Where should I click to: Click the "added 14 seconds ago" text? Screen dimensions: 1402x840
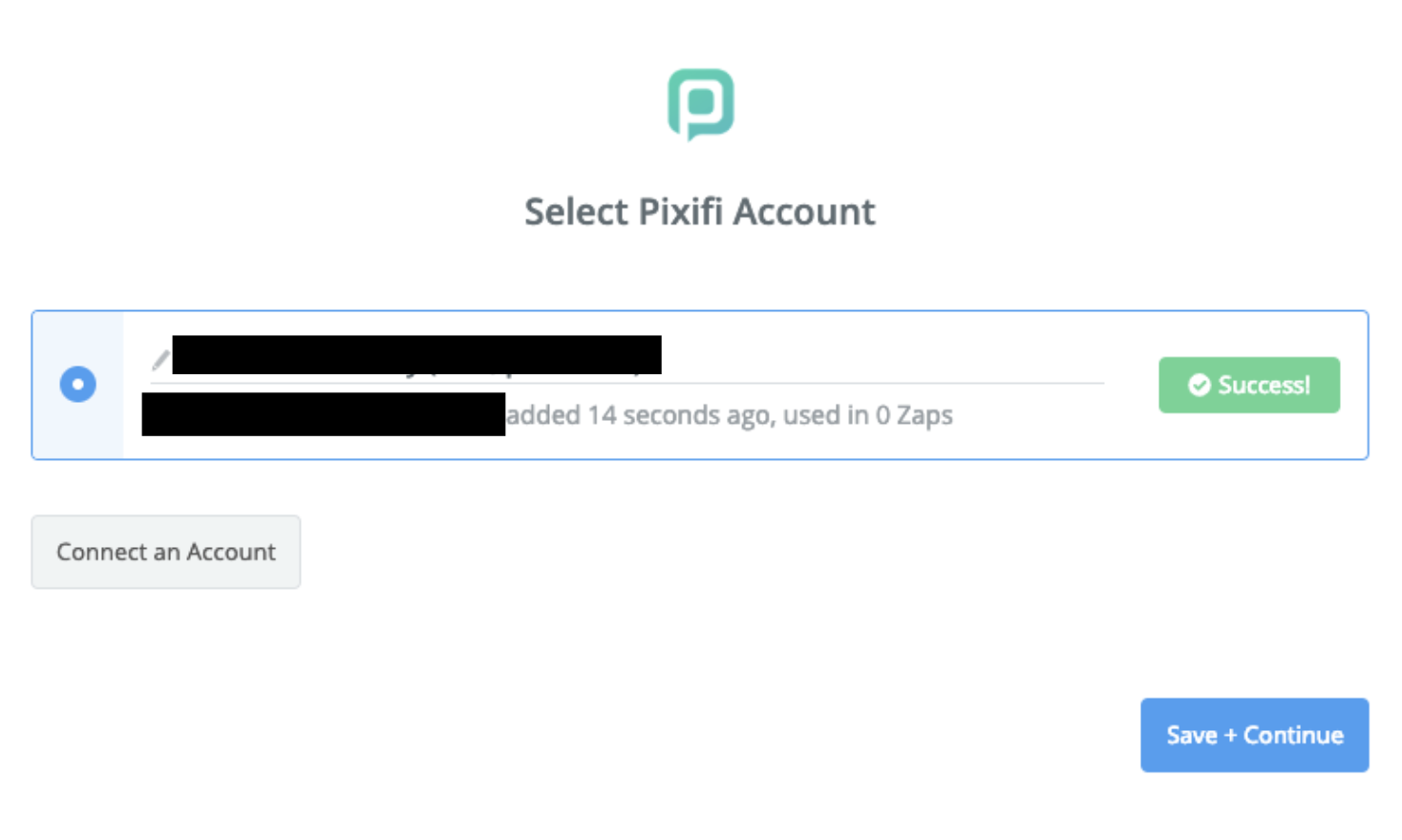[639, 415]
